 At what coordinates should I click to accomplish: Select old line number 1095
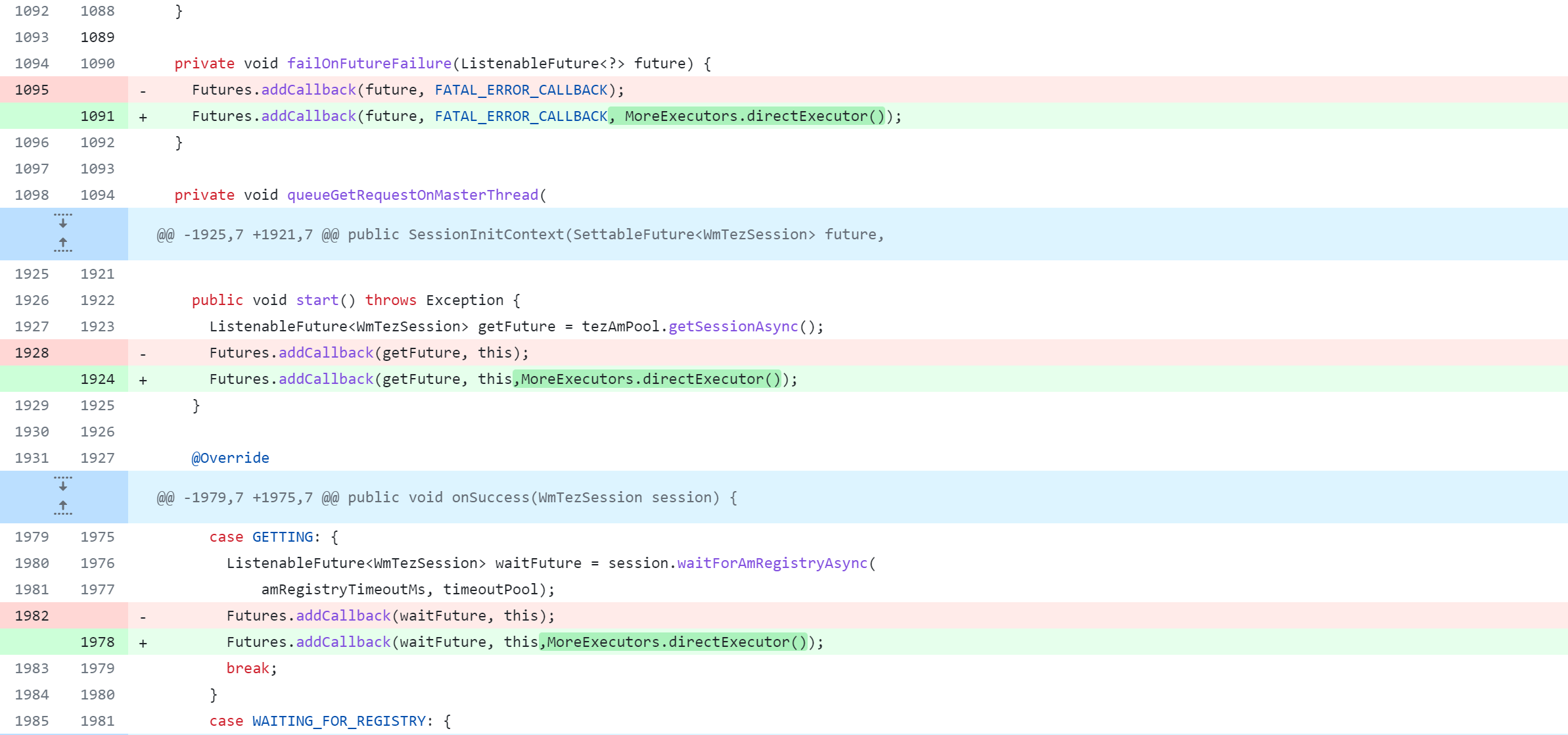coord(32,89)
